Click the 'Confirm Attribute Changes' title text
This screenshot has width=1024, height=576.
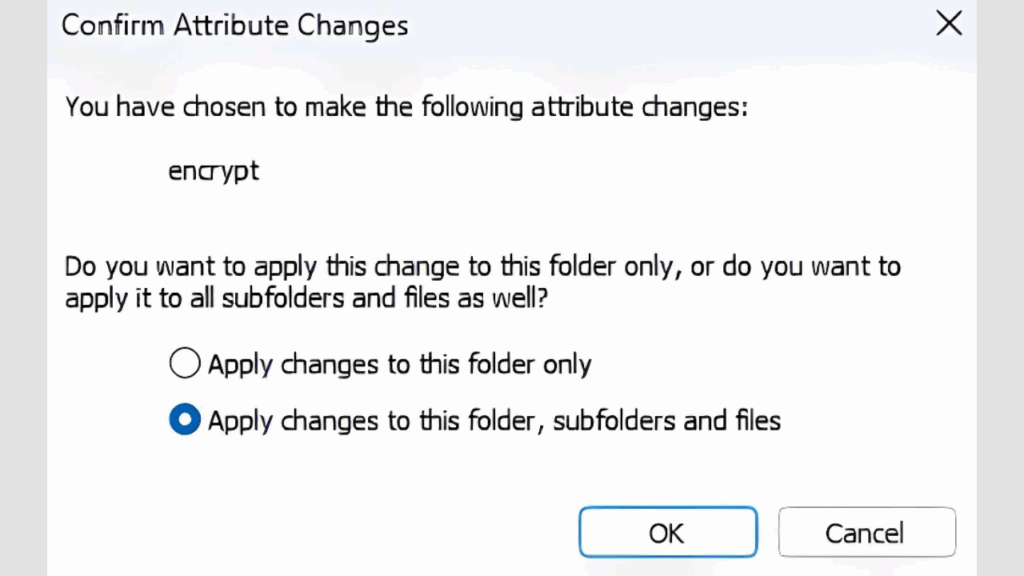point(234,25)
